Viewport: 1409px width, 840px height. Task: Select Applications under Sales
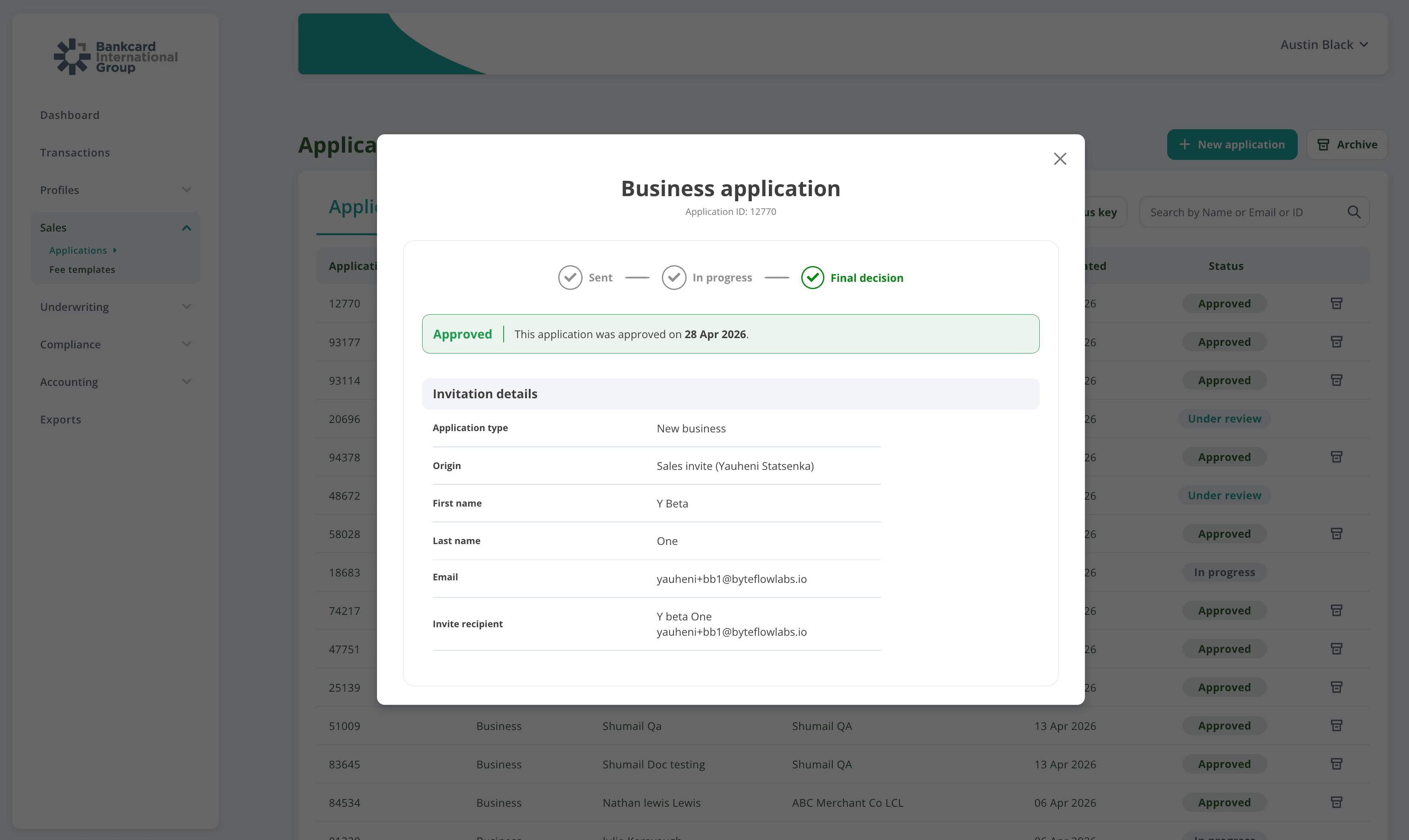[x=78, y=250]
